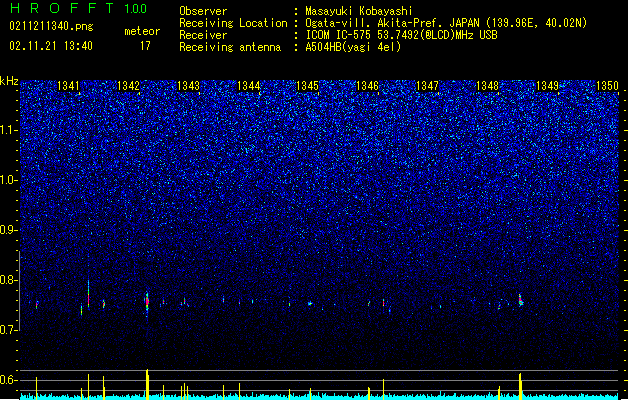Image resolution: width=629 pixels, height=400 pixels.
Task: Select the Ogata-vill. Akita-Pref. JAPAN location text
Action: coord(446,23)
